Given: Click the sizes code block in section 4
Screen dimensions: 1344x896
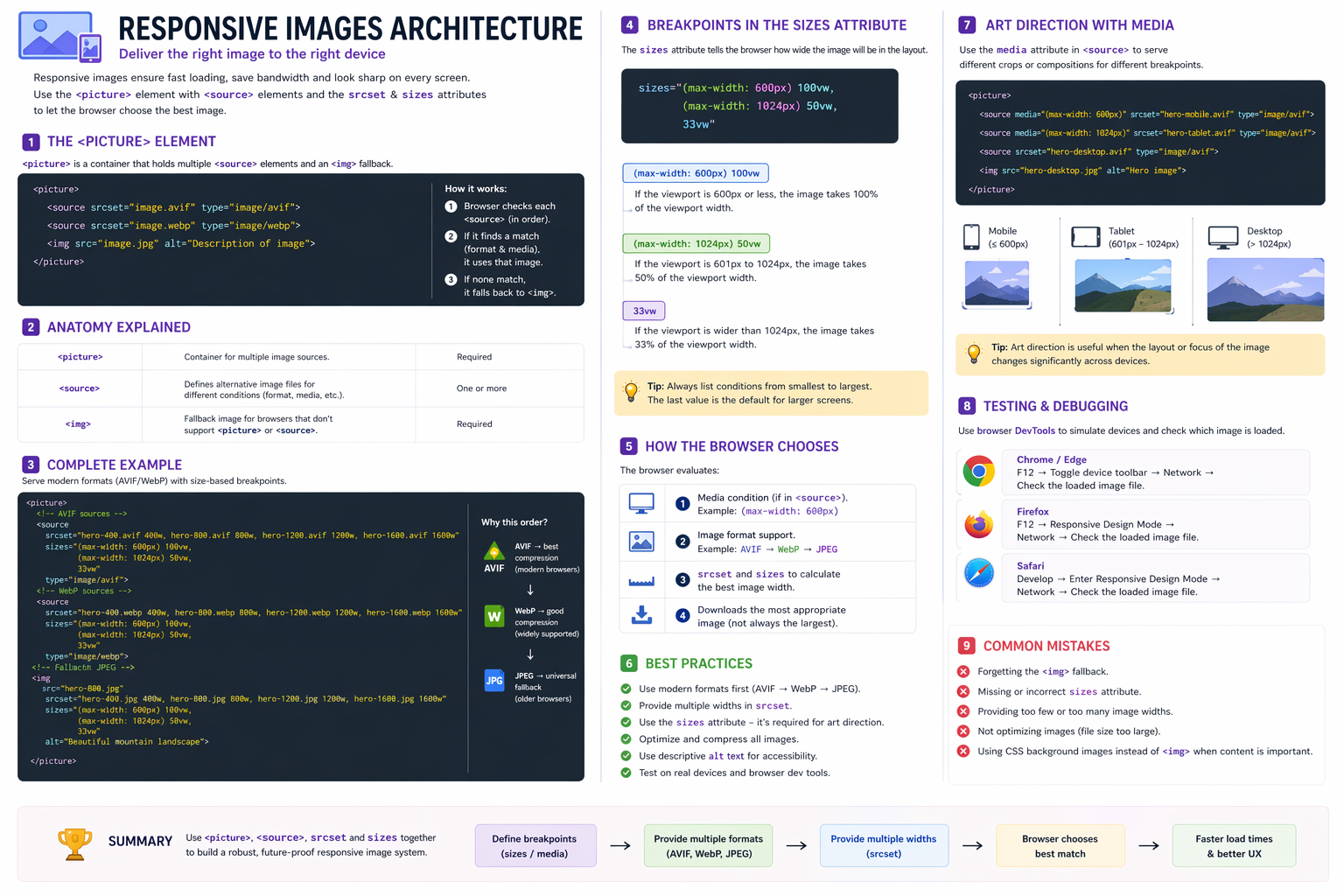Looking at the screenshot, I should pyautogui.click(x=759, y=106).
